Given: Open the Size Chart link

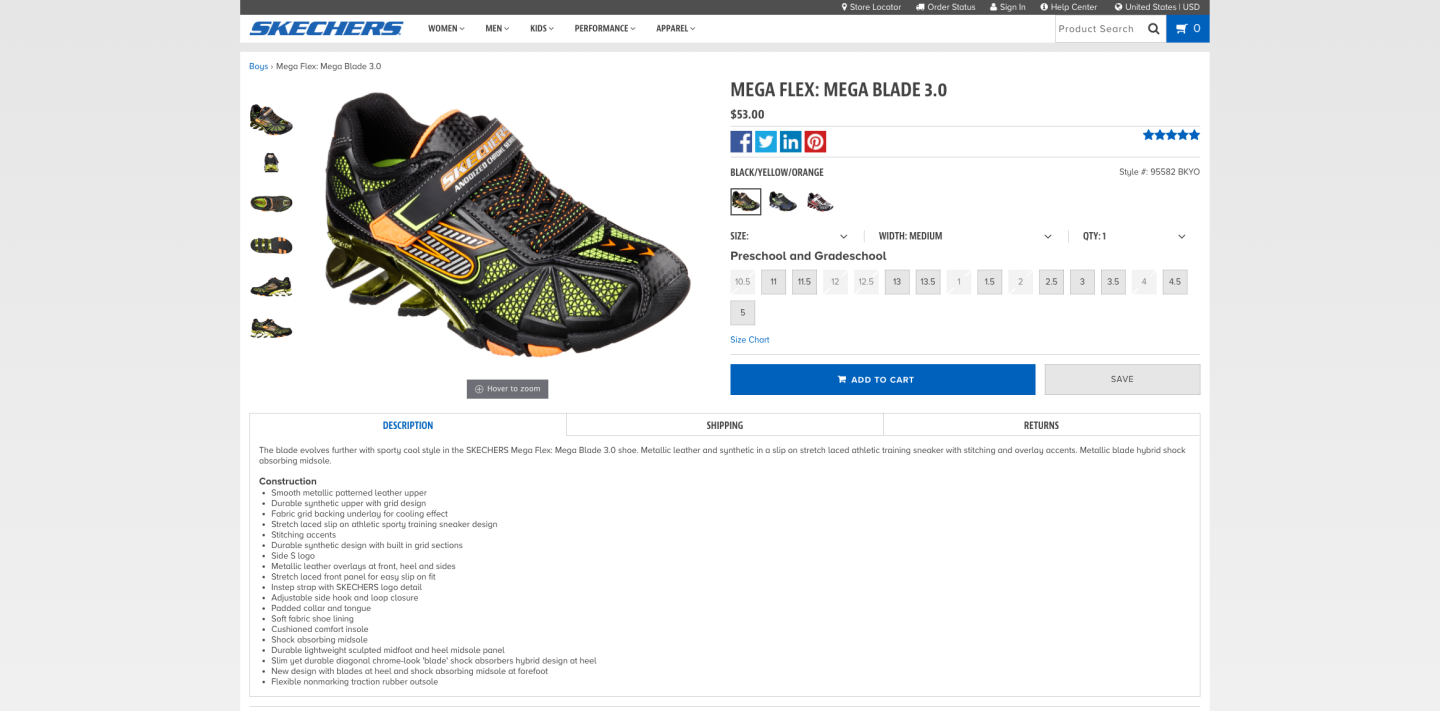Looking at the screenshot, I should coord(750,340).
